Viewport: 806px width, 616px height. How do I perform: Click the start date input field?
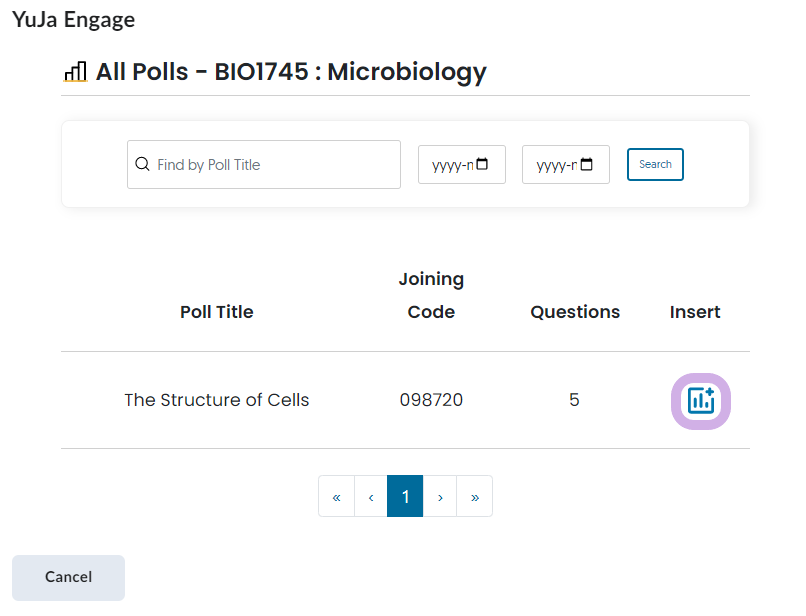462,165
